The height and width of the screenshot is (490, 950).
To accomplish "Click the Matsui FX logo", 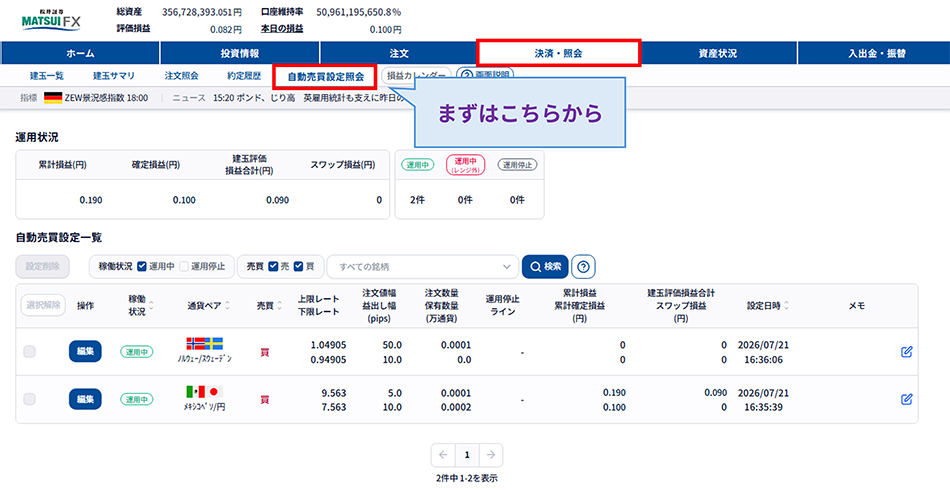I will 51,20.
